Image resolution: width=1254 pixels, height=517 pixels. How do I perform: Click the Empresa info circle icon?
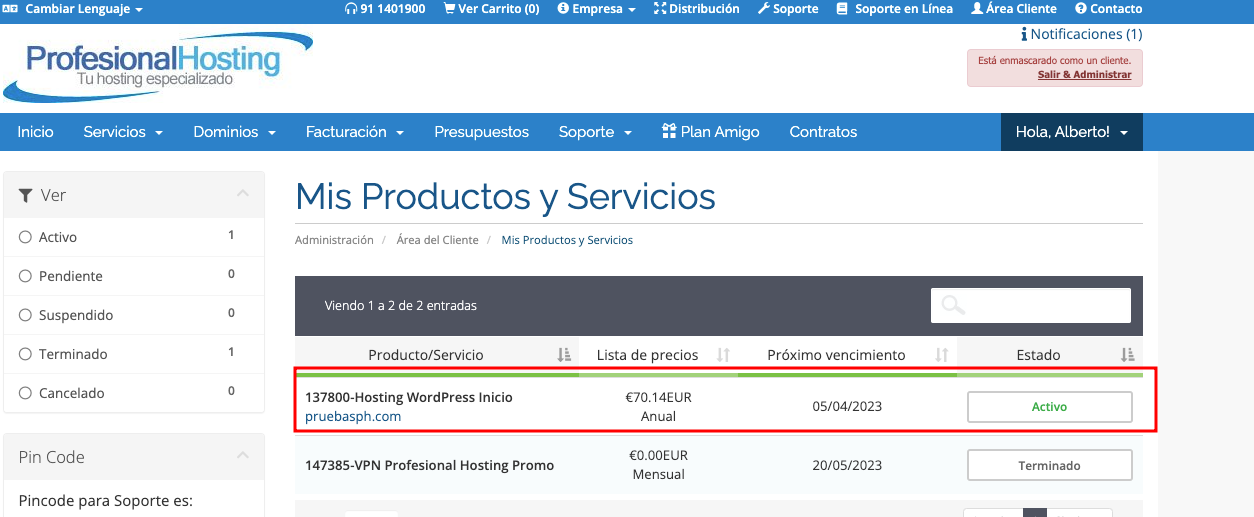[563, 8]
